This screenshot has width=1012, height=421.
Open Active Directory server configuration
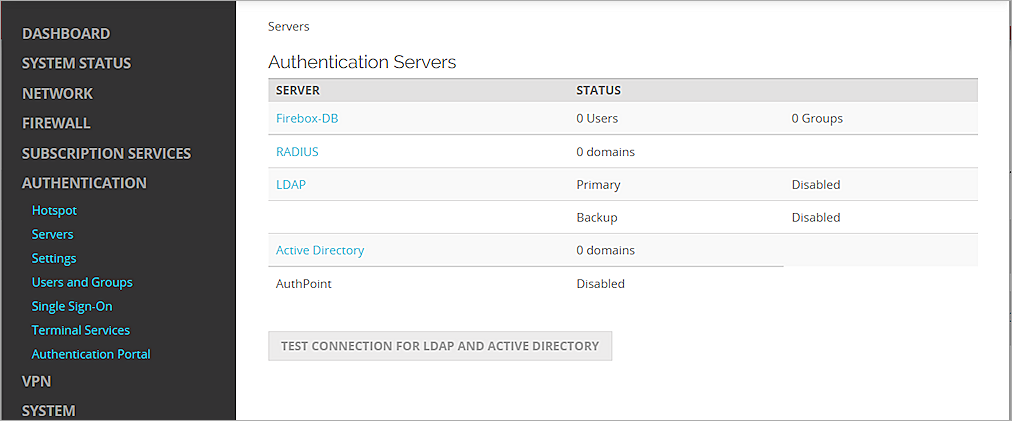tap(320, 251)
